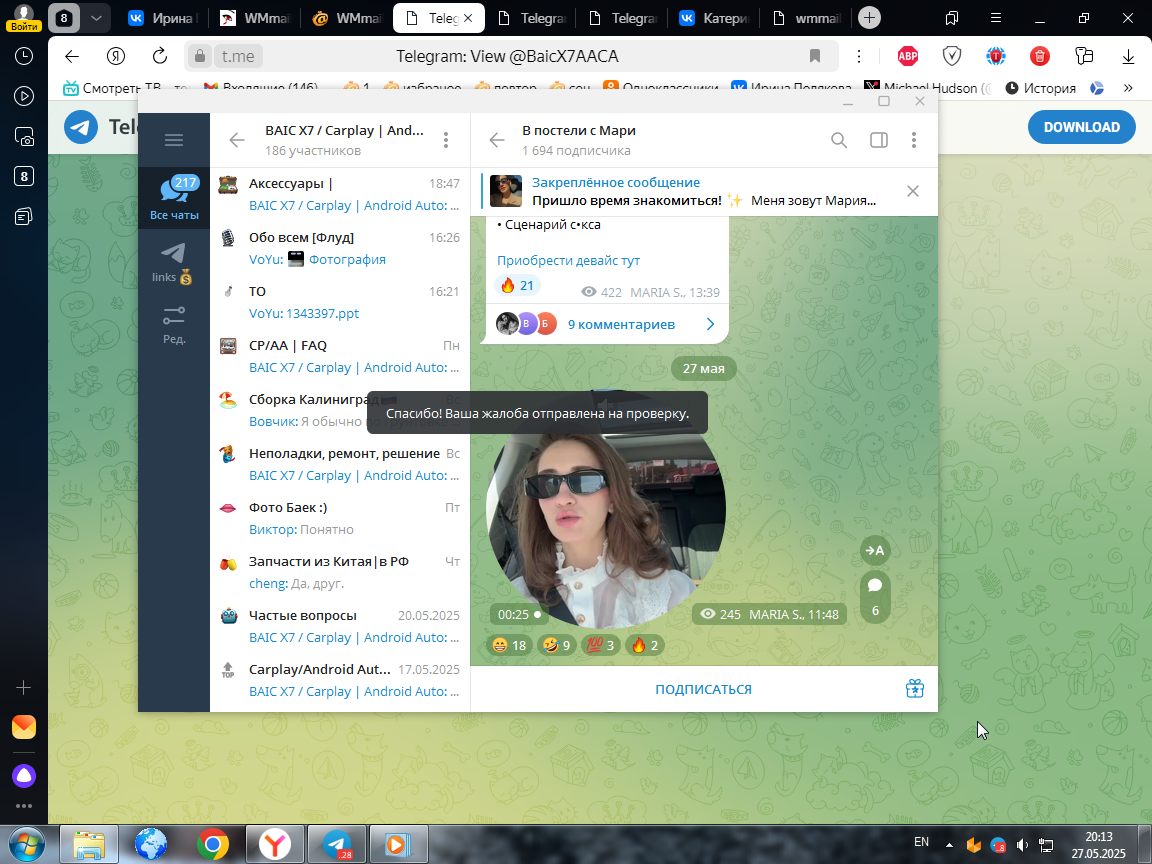Toggle the right sidebar panel icon
1152x864 pixels.
pyautogui.click(x=879, y=140)
